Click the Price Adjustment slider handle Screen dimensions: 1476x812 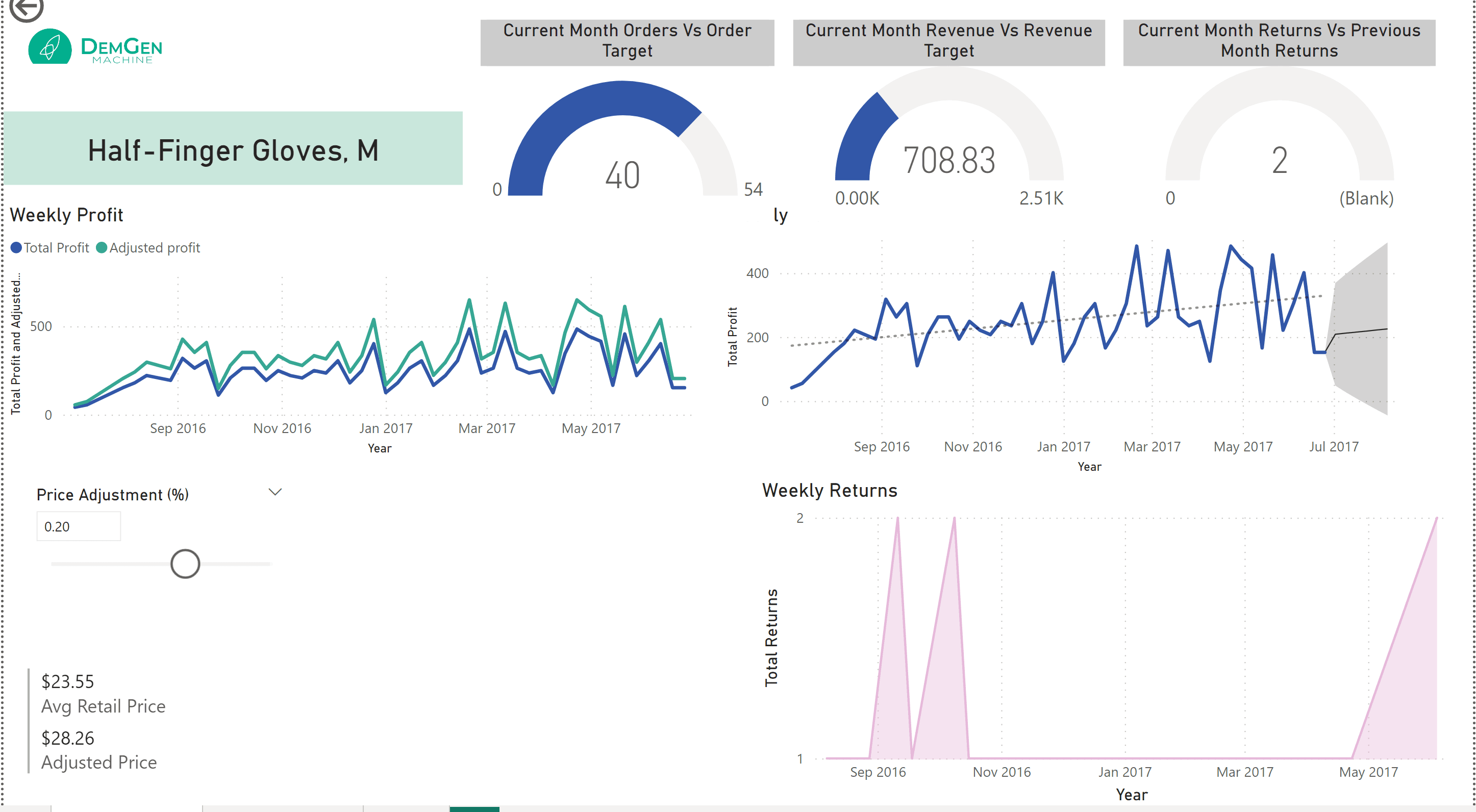[185, 564]
